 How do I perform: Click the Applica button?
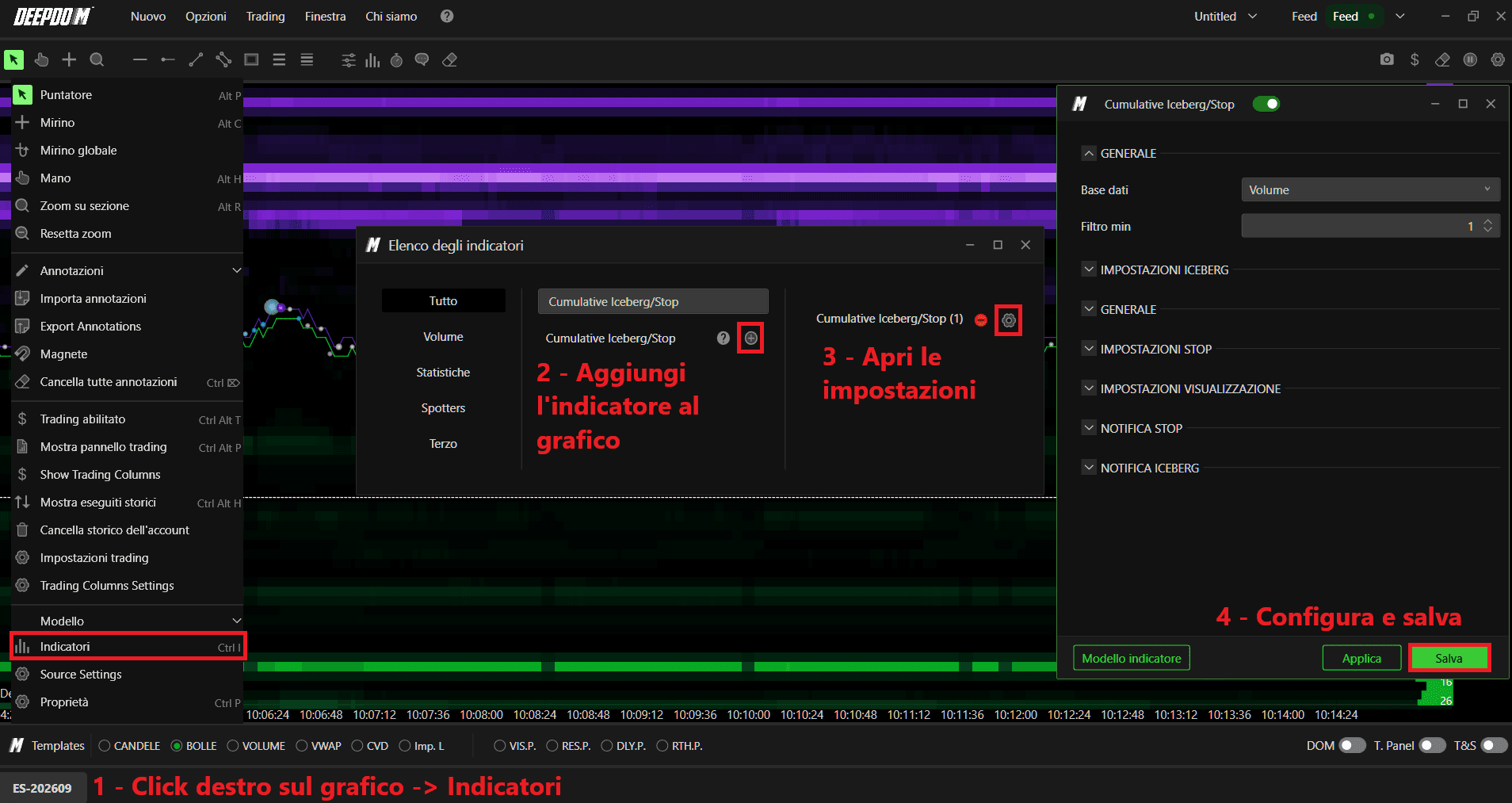click(x=1361, y=658)
